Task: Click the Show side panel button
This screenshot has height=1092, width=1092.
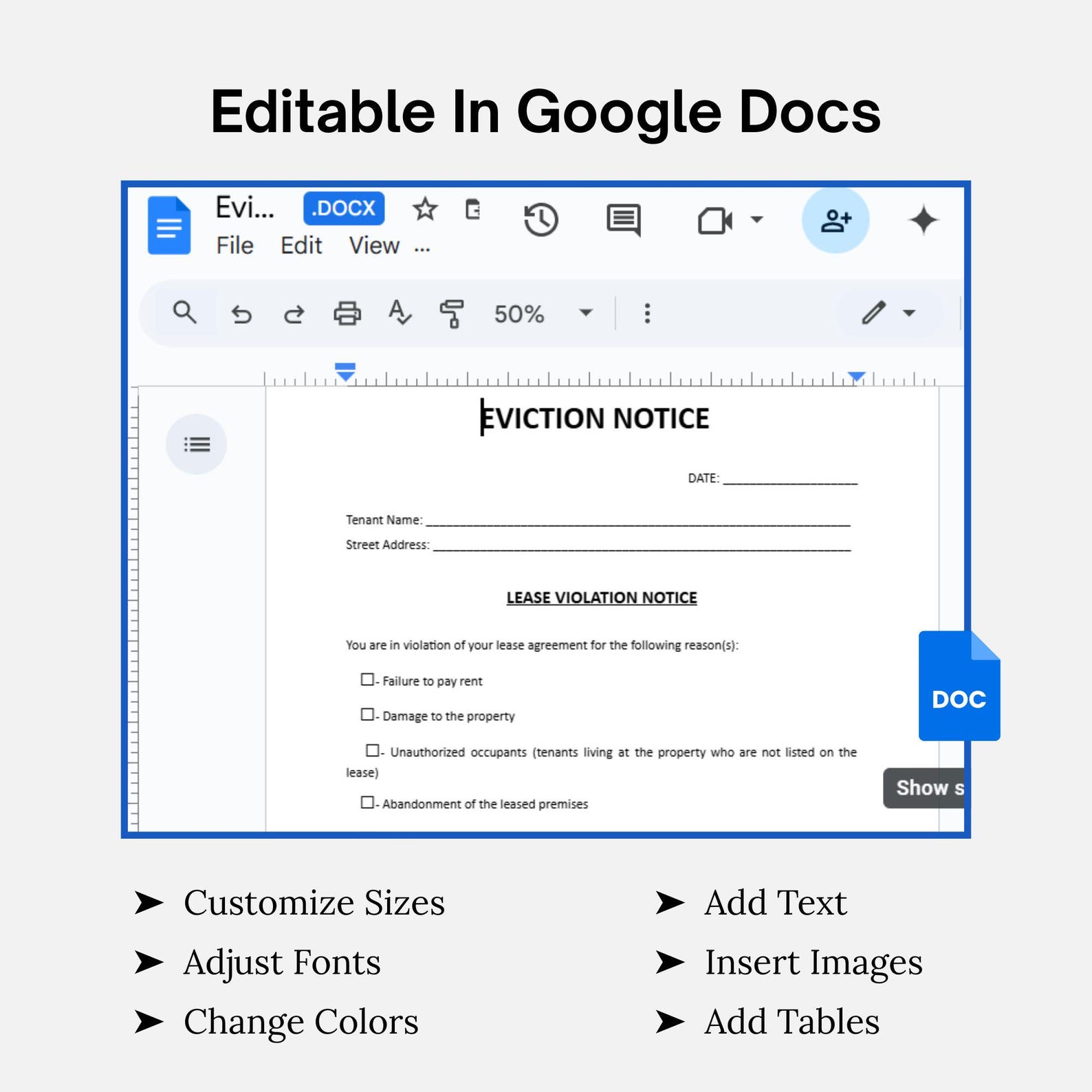Action: coord(924,788)
